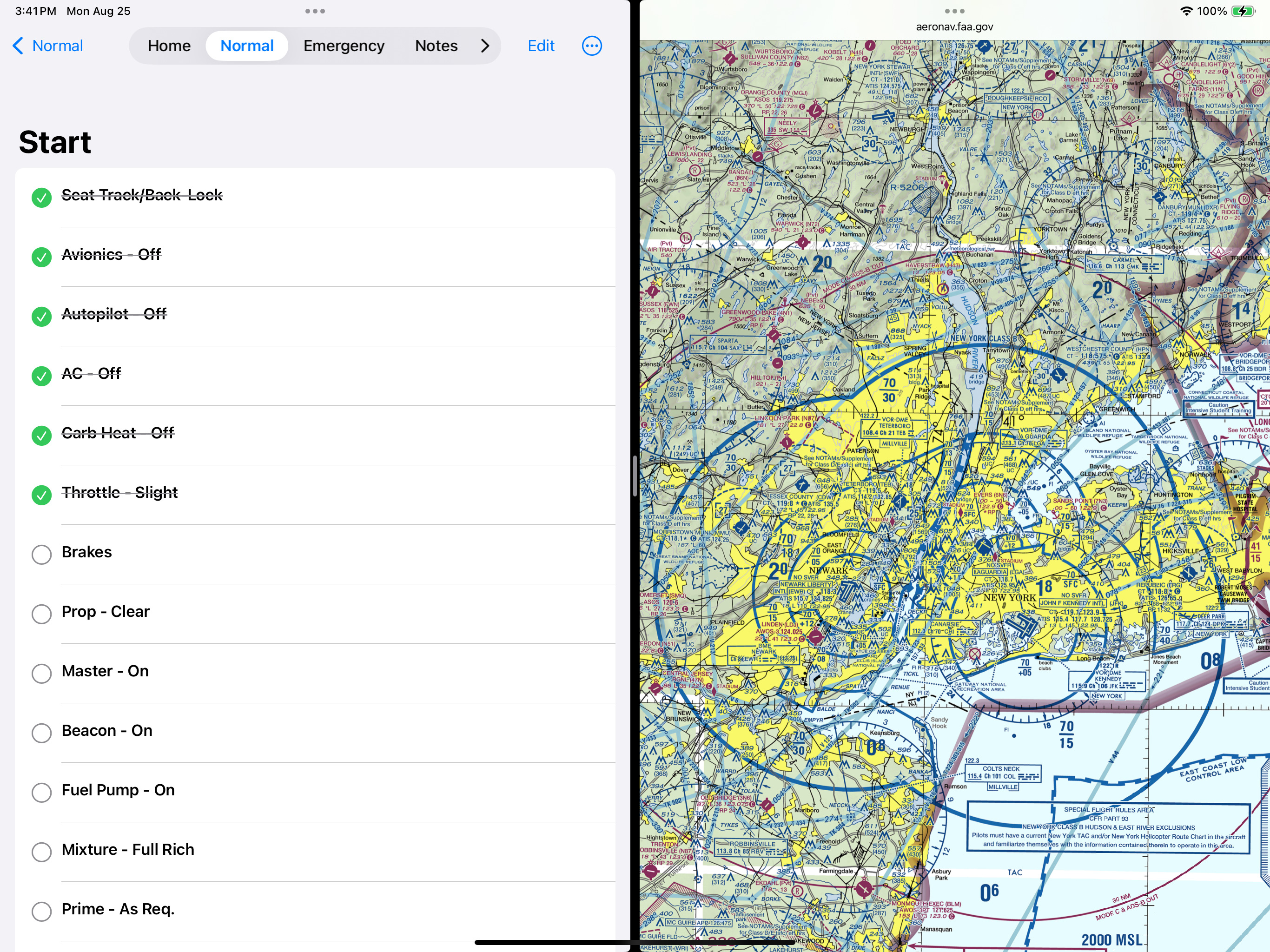Tap the back chevron labeled Normal

coord(48,46)
